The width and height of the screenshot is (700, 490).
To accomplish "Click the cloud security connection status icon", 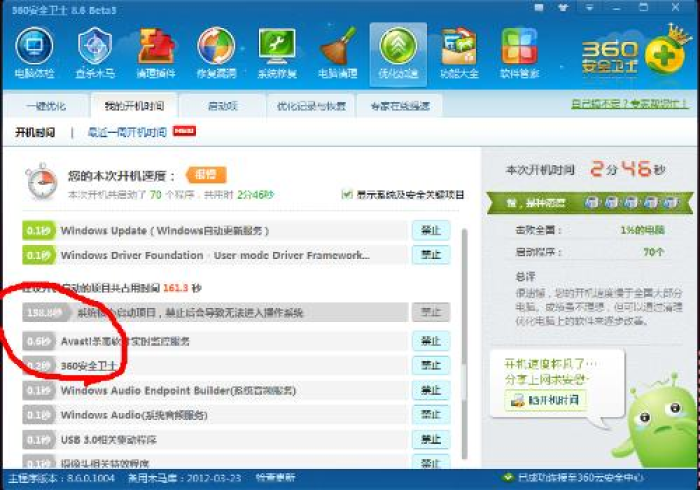I will point(508,478).
